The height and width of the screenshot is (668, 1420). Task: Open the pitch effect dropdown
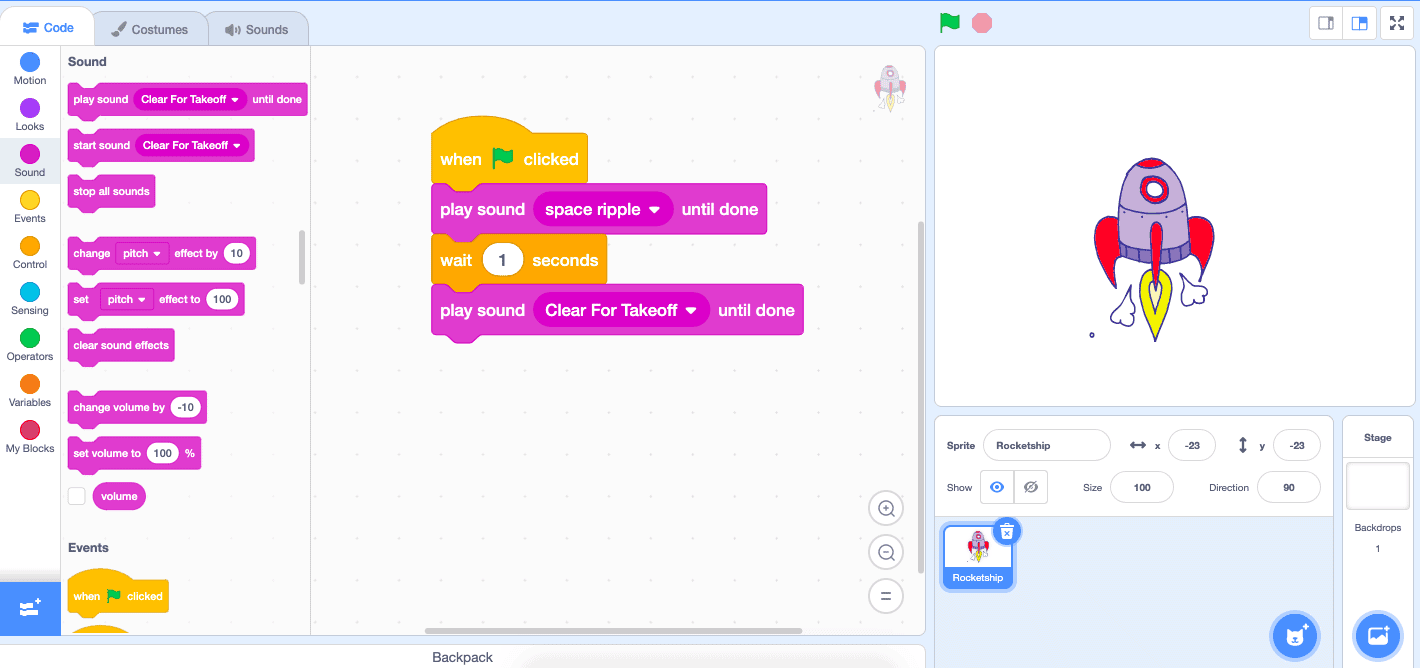point(141,253)
